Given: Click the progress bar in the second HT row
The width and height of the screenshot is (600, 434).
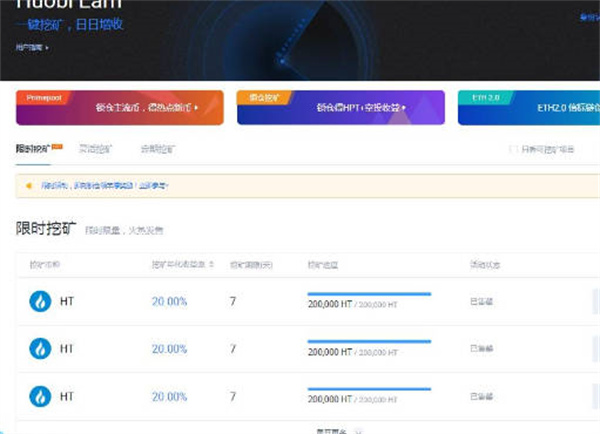Looking at the screenshot, I should (369, 341).
